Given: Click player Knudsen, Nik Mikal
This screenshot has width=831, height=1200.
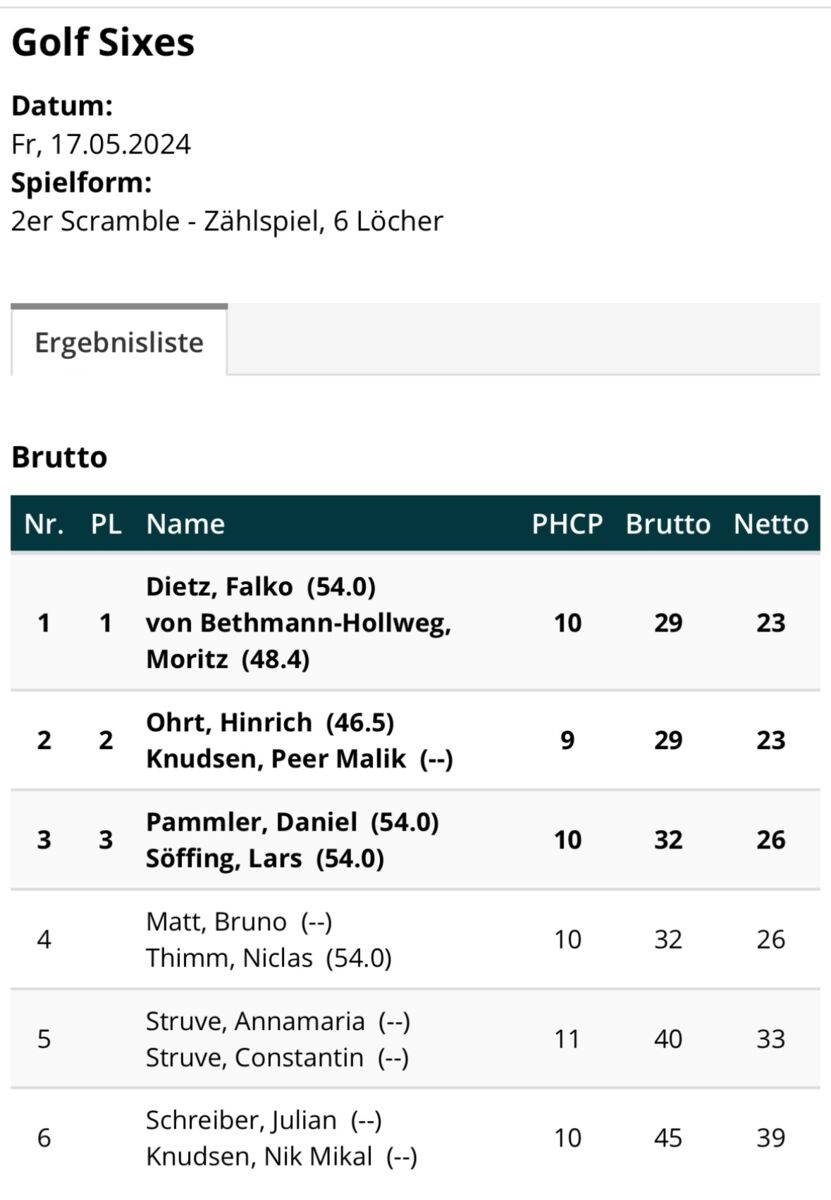Looking at the screenshot, I should click(x=259, y=1157).
